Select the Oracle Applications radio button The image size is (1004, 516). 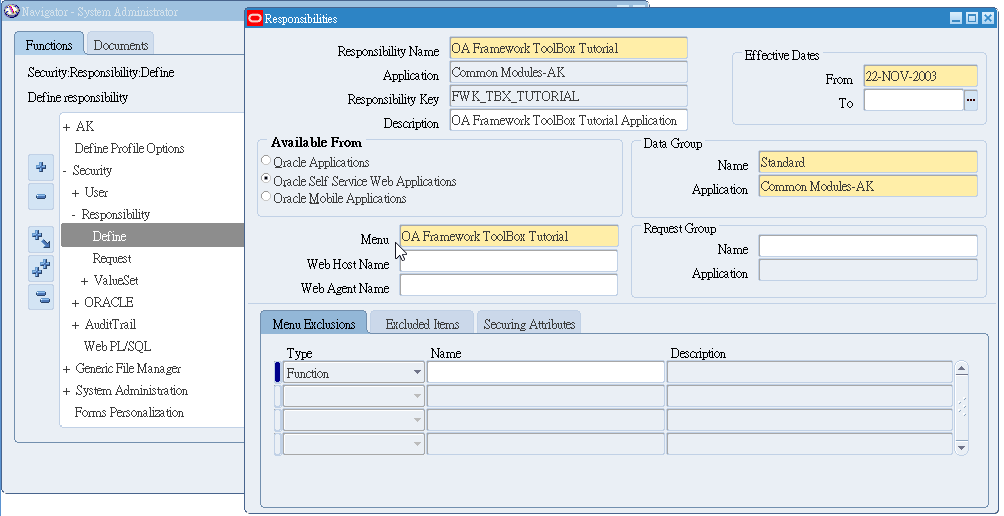(x=266, y=161)
